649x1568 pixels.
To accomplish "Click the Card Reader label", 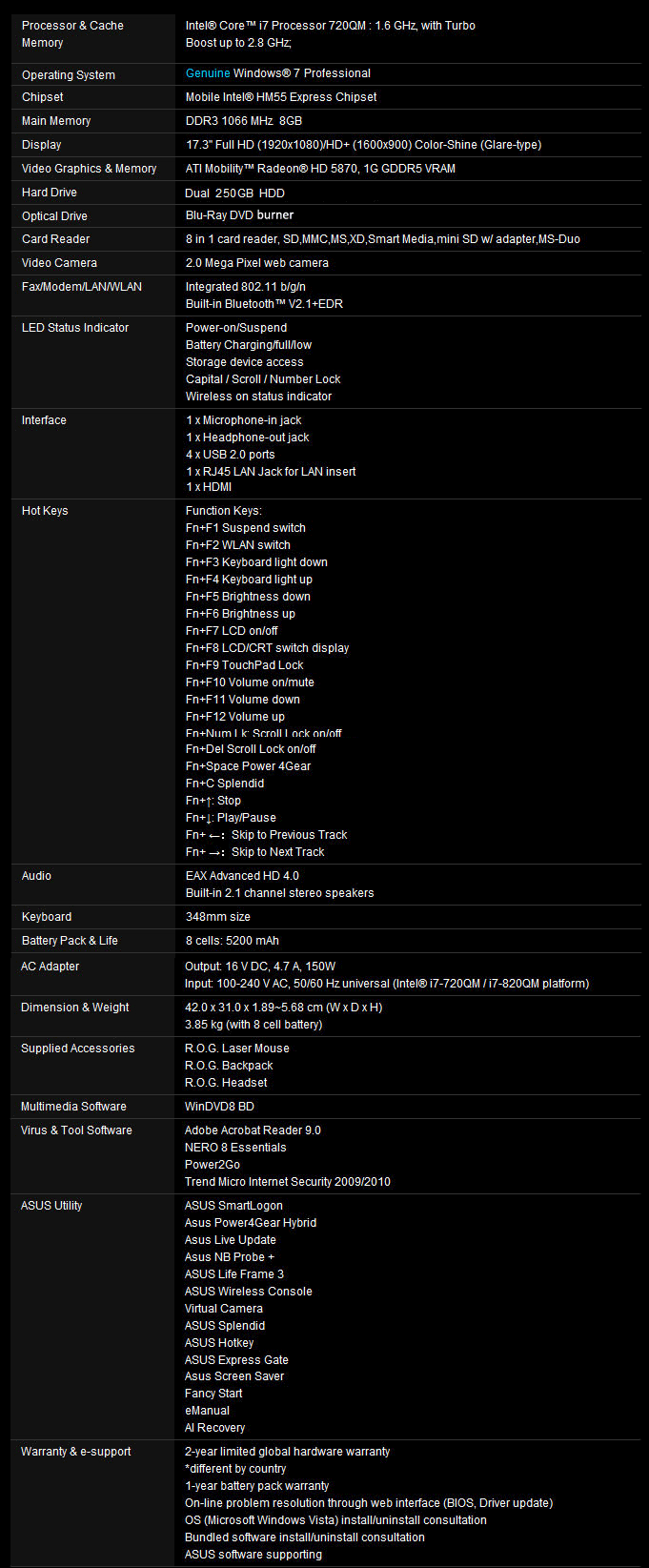I will coord(55,239).
